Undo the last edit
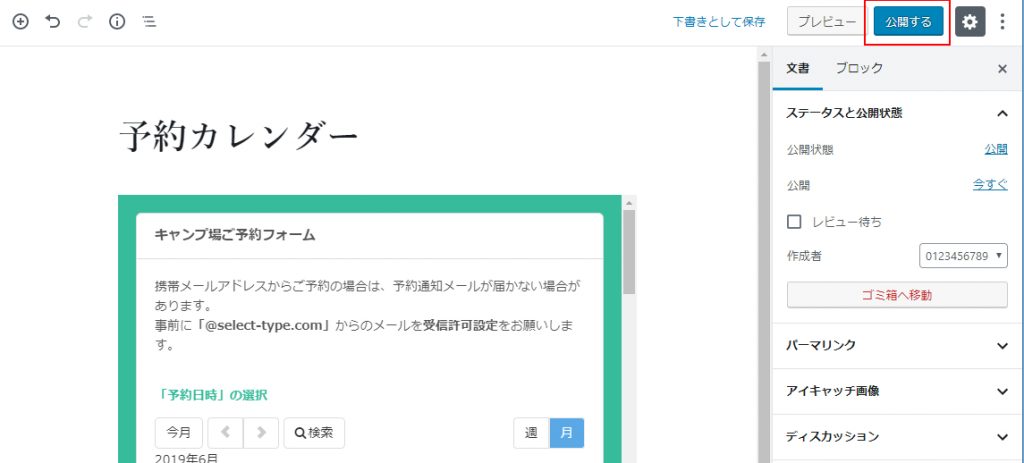The height and width of the screenshot is (463, 1024). coord(53,21)
